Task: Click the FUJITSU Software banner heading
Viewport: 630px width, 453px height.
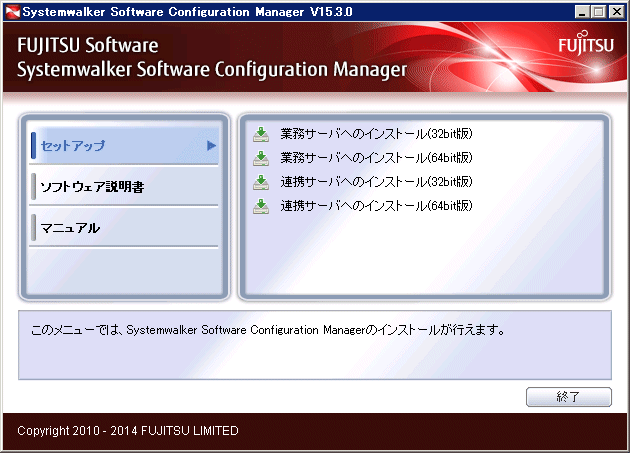Action: click(x=88, y=45)
